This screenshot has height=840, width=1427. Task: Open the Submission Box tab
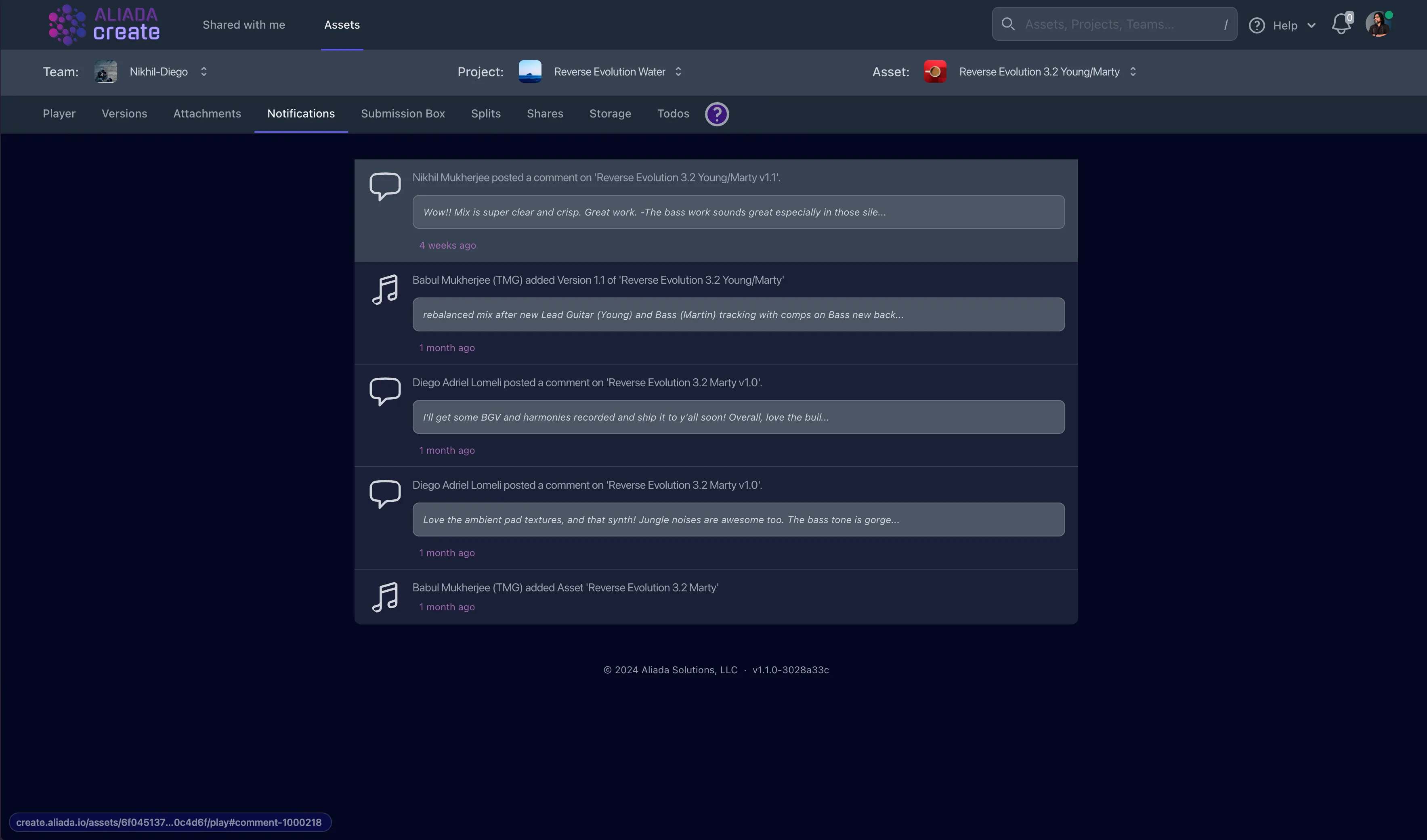click(403, 114)
